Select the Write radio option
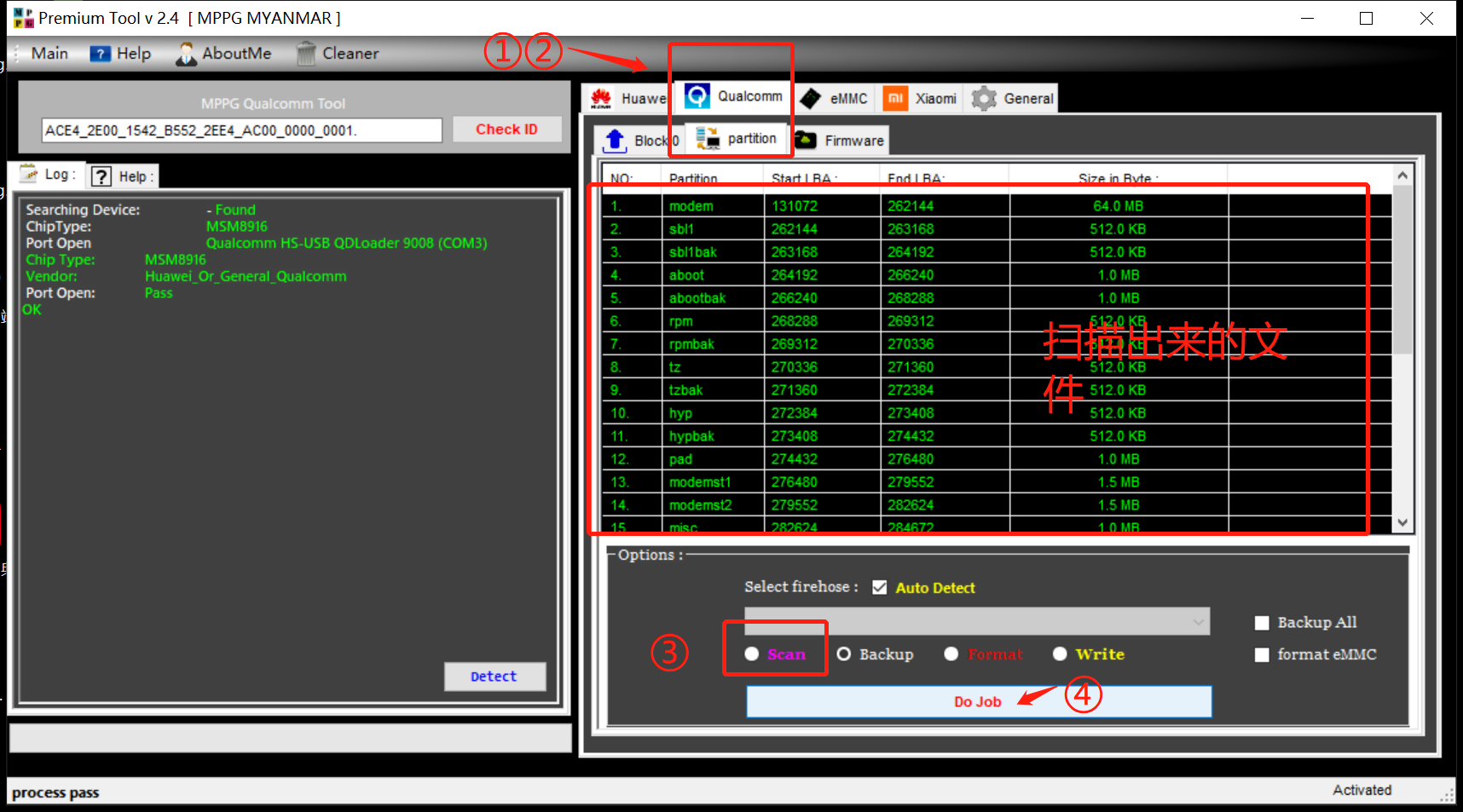 [1060, 654]
